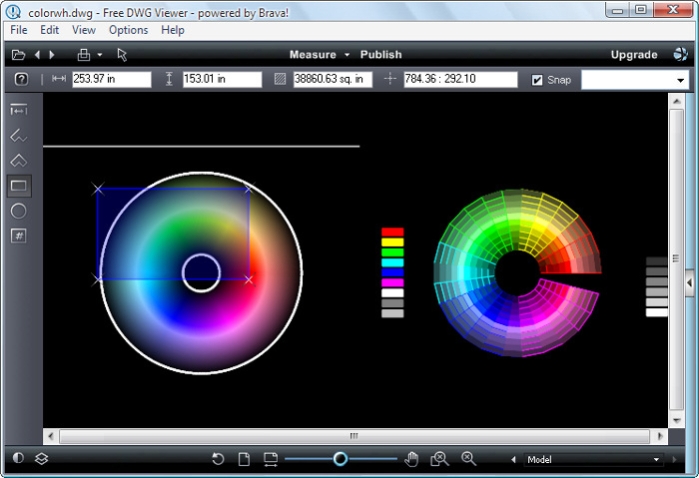Click the Upgrade link
The image size is (699, 478).
click(634, 55)
